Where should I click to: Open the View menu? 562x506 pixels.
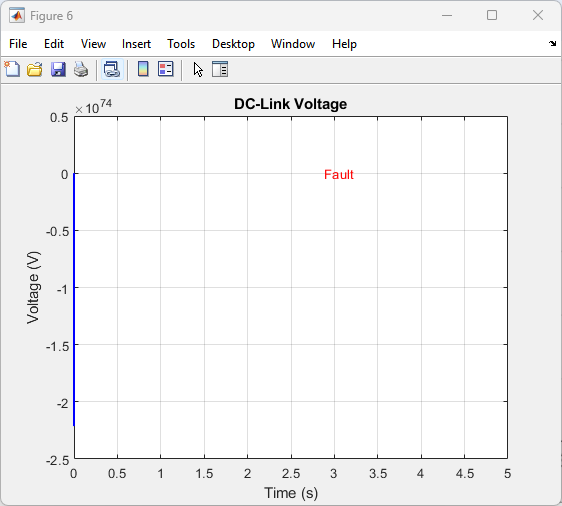93,44
